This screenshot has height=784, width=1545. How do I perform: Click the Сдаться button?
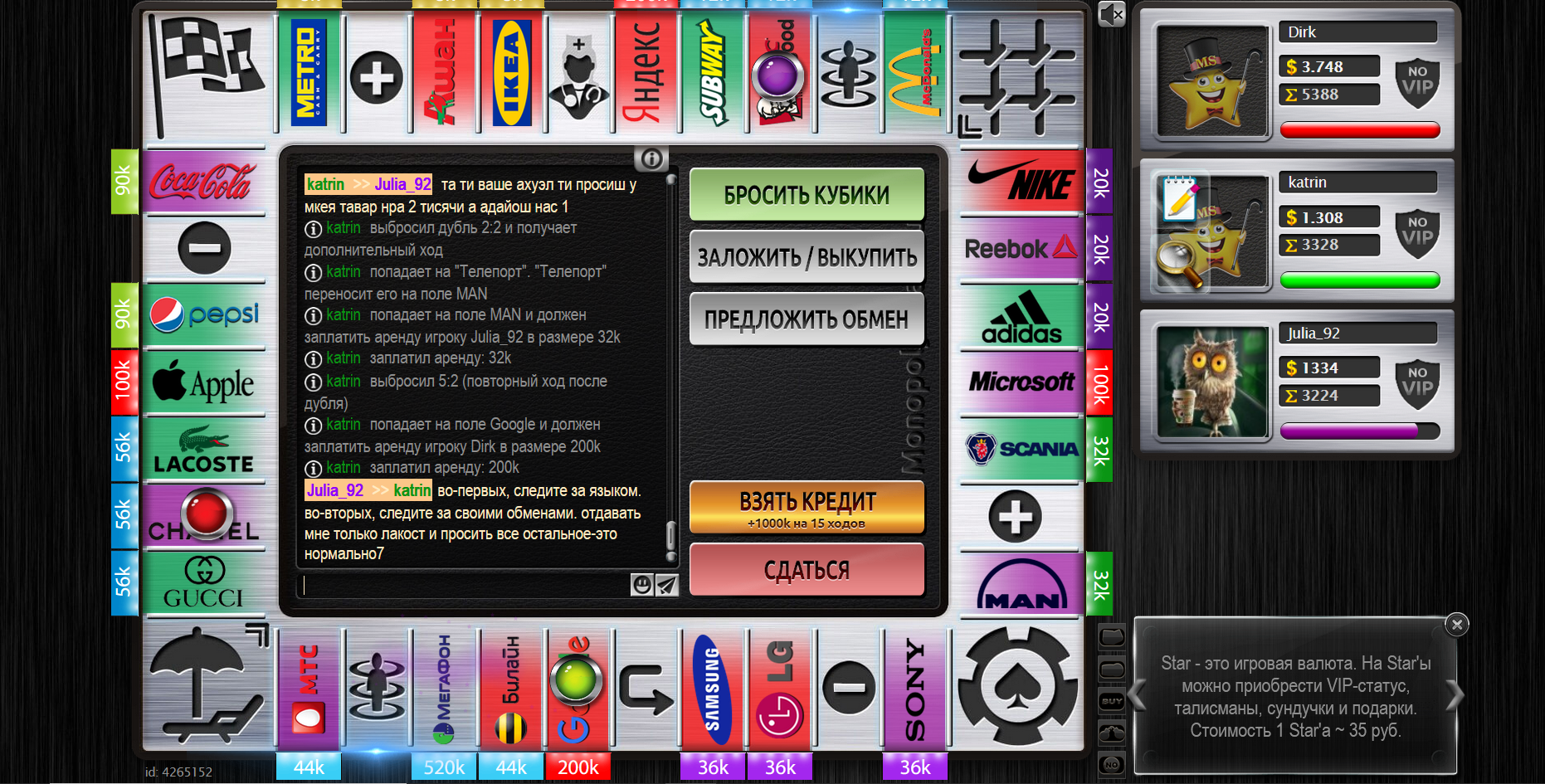[x=807, y=570]
